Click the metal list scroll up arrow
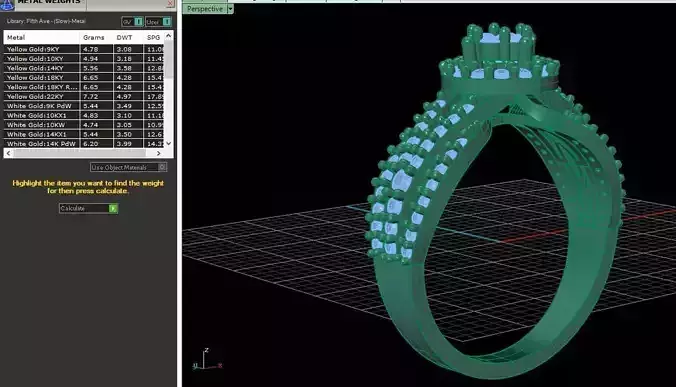The height and width of the screenshot is (387, 676). tap(169, 36)
